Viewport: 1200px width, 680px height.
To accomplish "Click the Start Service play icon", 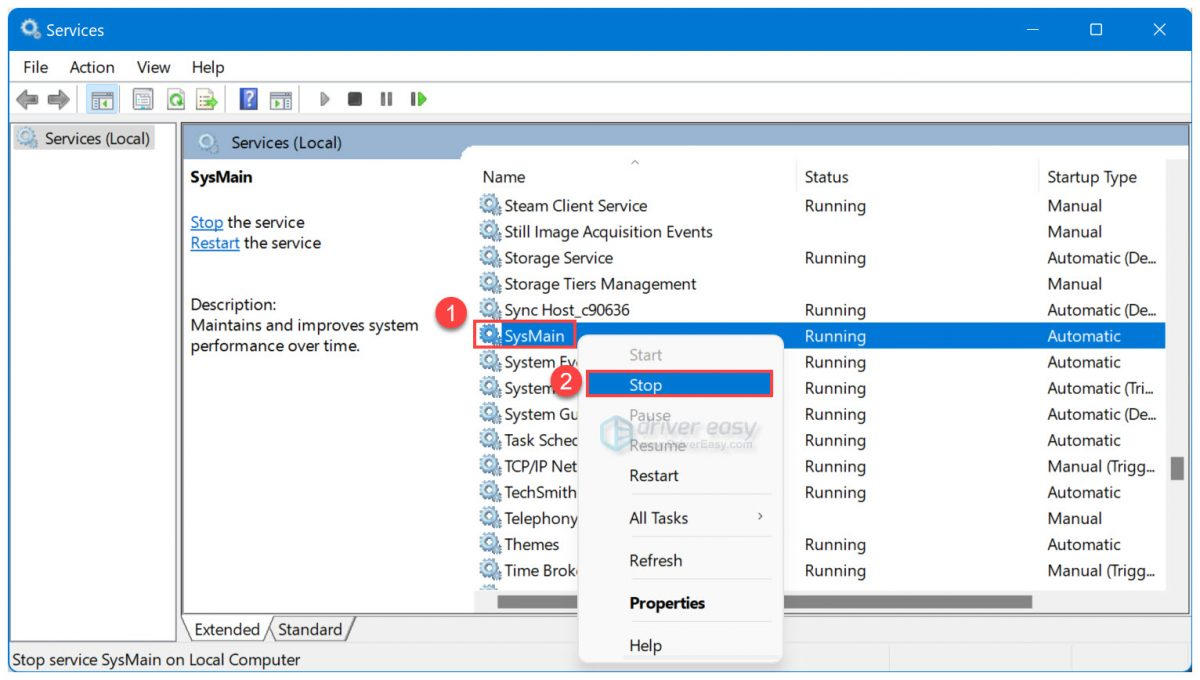I will click(324, 98).
